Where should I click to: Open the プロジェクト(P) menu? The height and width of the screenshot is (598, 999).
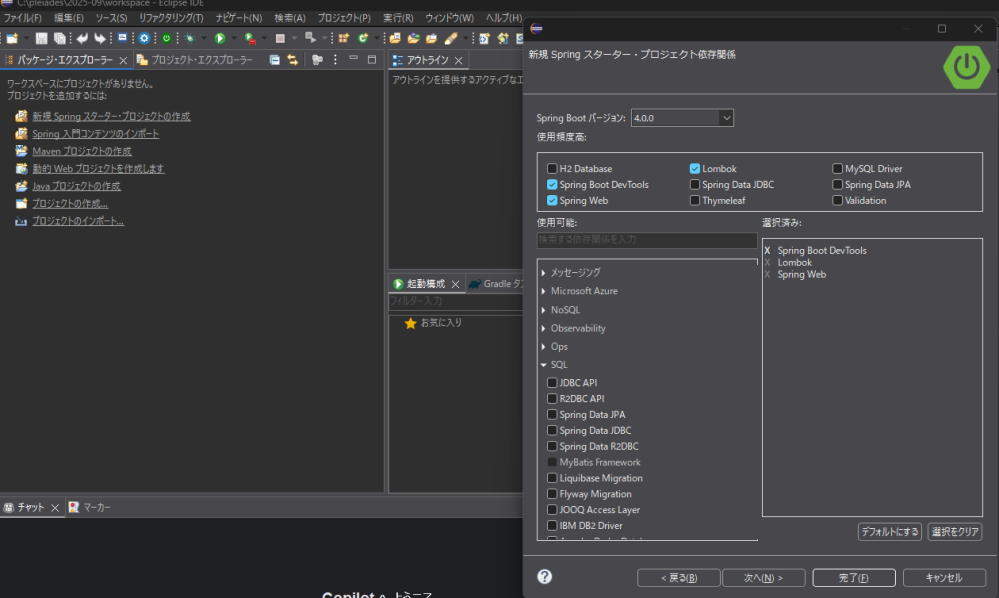343,18
